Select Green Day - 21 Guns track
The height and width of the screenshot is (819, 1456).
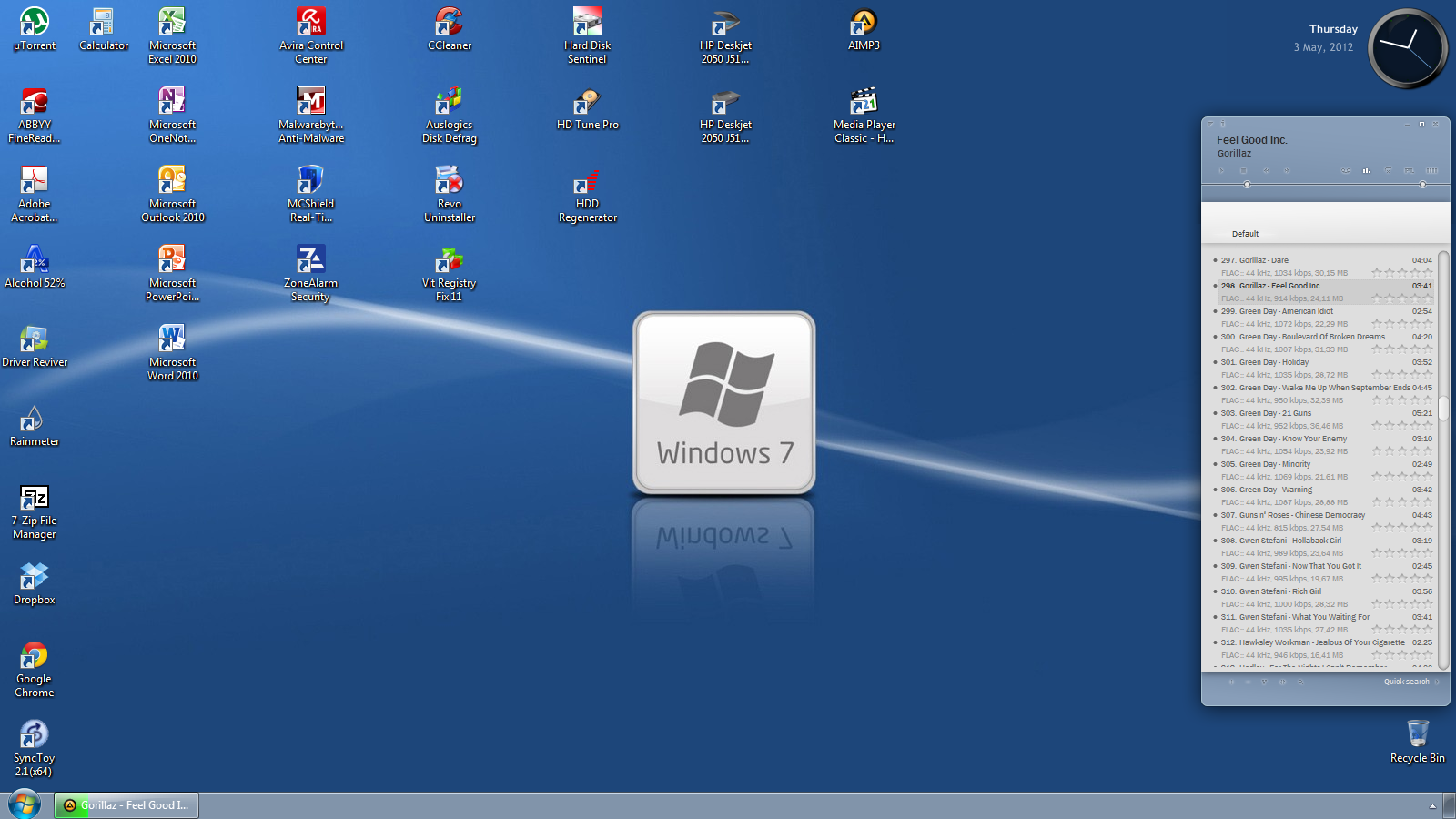click(x=1322, y=419)
